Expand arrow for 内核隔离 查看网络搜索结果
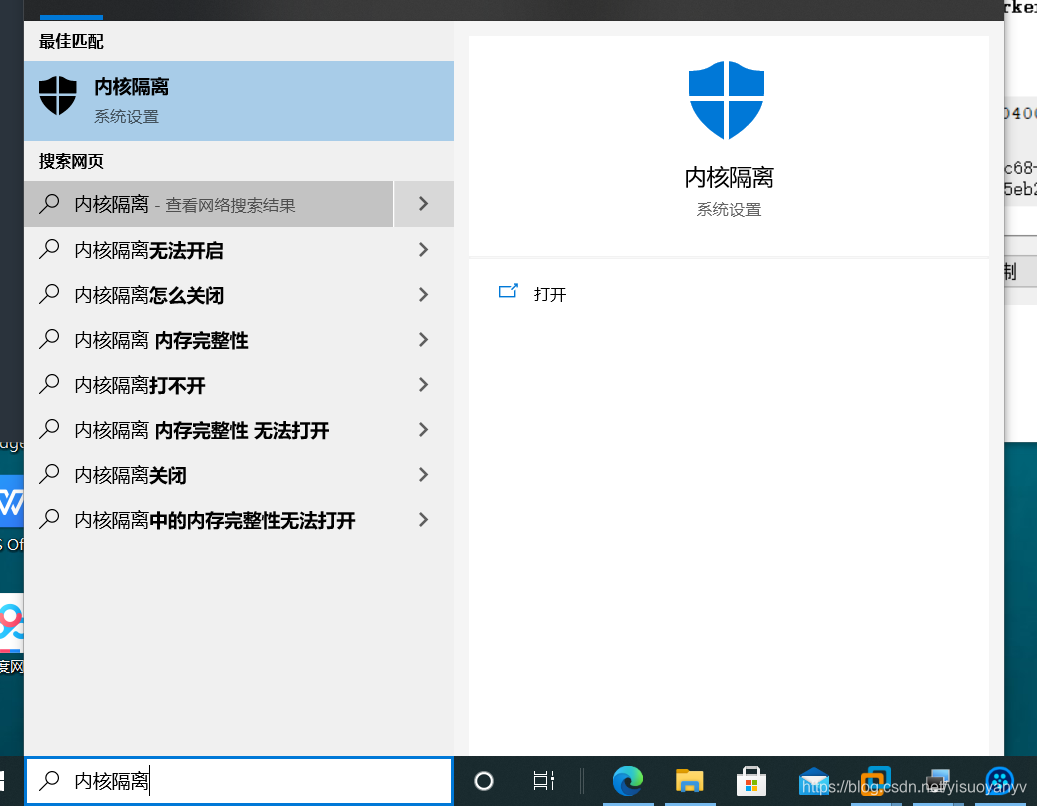 (x=424, y=204)
